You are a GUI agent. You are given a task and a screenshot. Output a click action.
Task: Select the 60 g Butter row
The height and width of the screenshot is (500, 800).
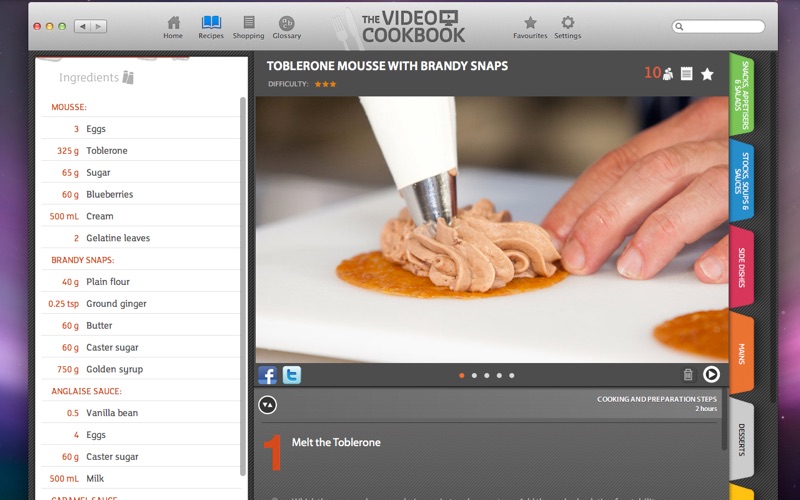[141, 326]
